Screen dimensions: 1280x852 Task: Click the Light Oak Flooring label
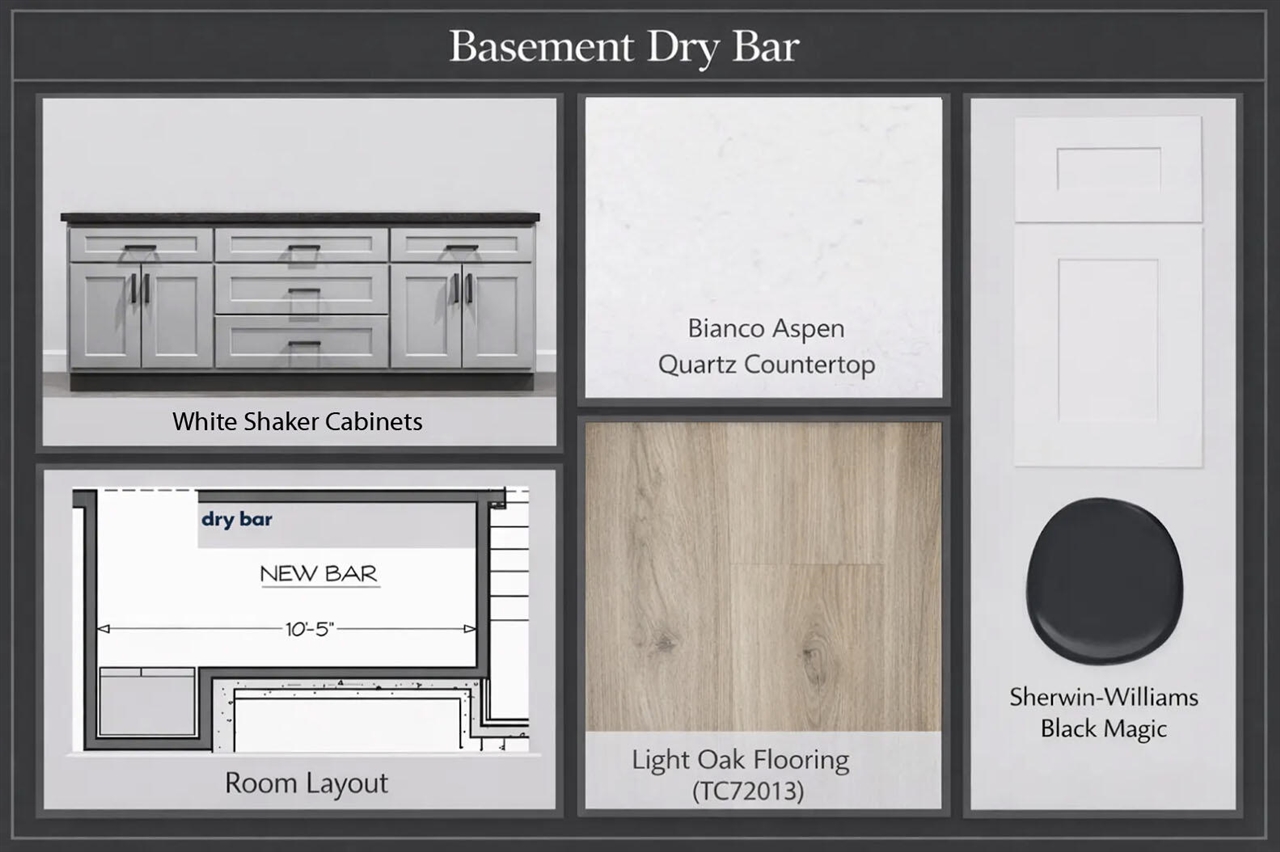740,759
